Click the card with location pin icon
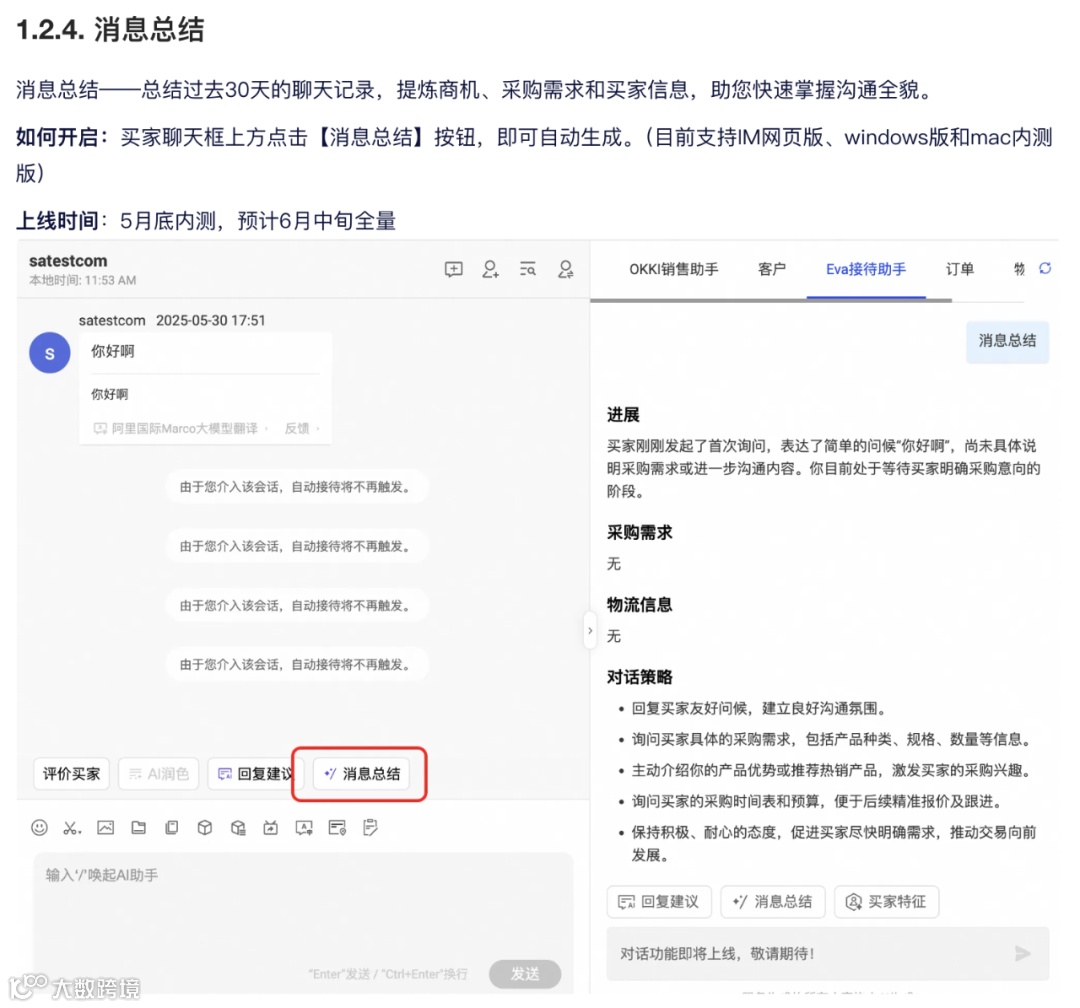Screen dimensions: 1080x1008 pos(337,827)
